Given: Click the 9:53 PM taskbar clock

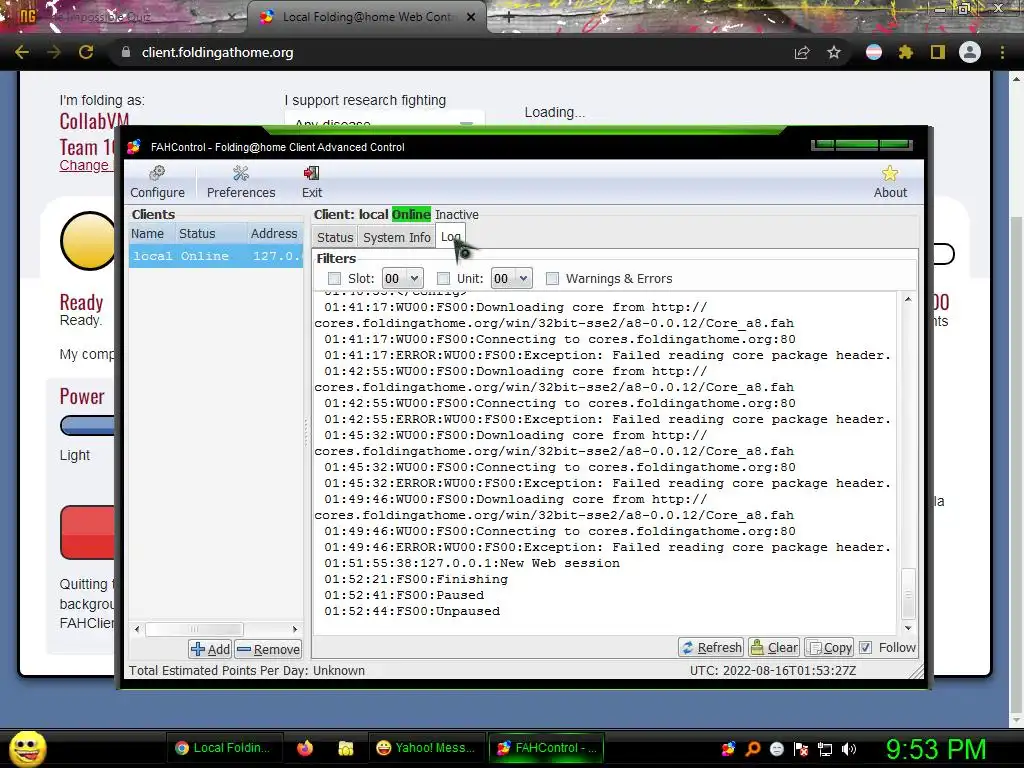Looking at the screenshot, I should (x=936, y=748).
